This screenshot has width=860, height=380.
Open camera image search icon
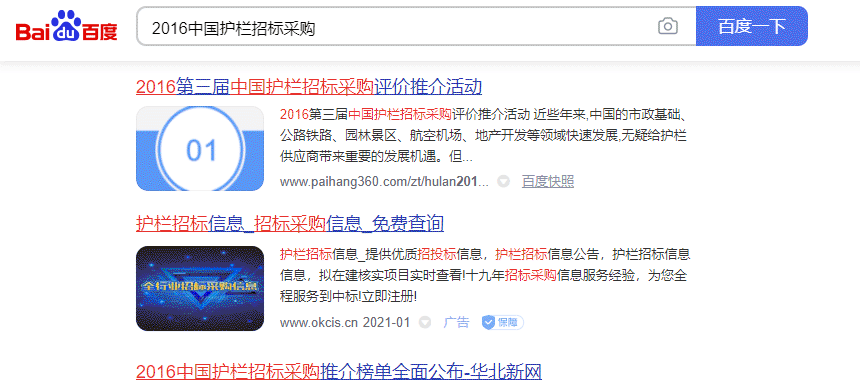pos(667,26)
